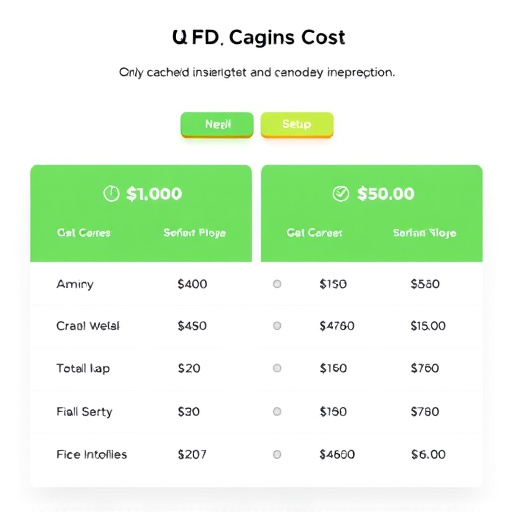
Task: Select the radio button in Fiall Serty row
Action: pyautogui.click(x=277, y=412)
